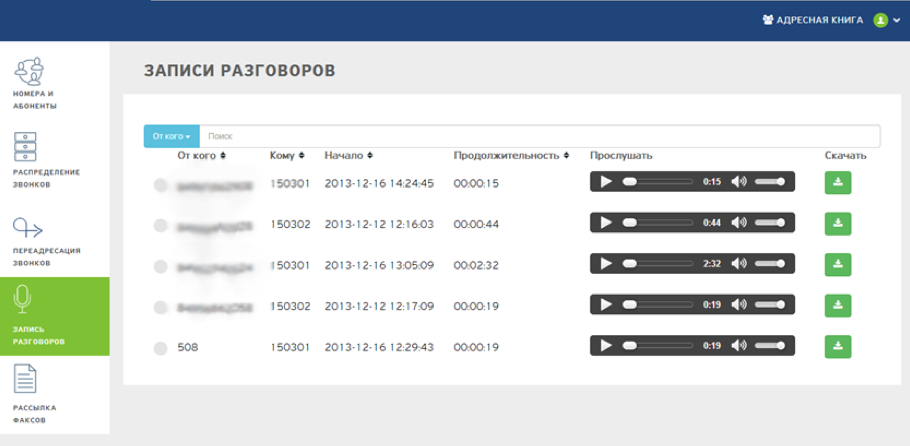Download the recording from caller 508
This screenshot has width=910, height=446.
[x=837, y=347]
